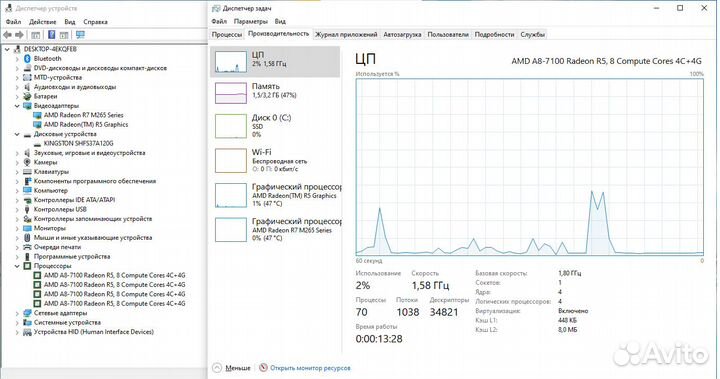Select Контроллеры IDE ATA/ATAPI item
The height and width of the screenshot is (379, 720).
74,200
